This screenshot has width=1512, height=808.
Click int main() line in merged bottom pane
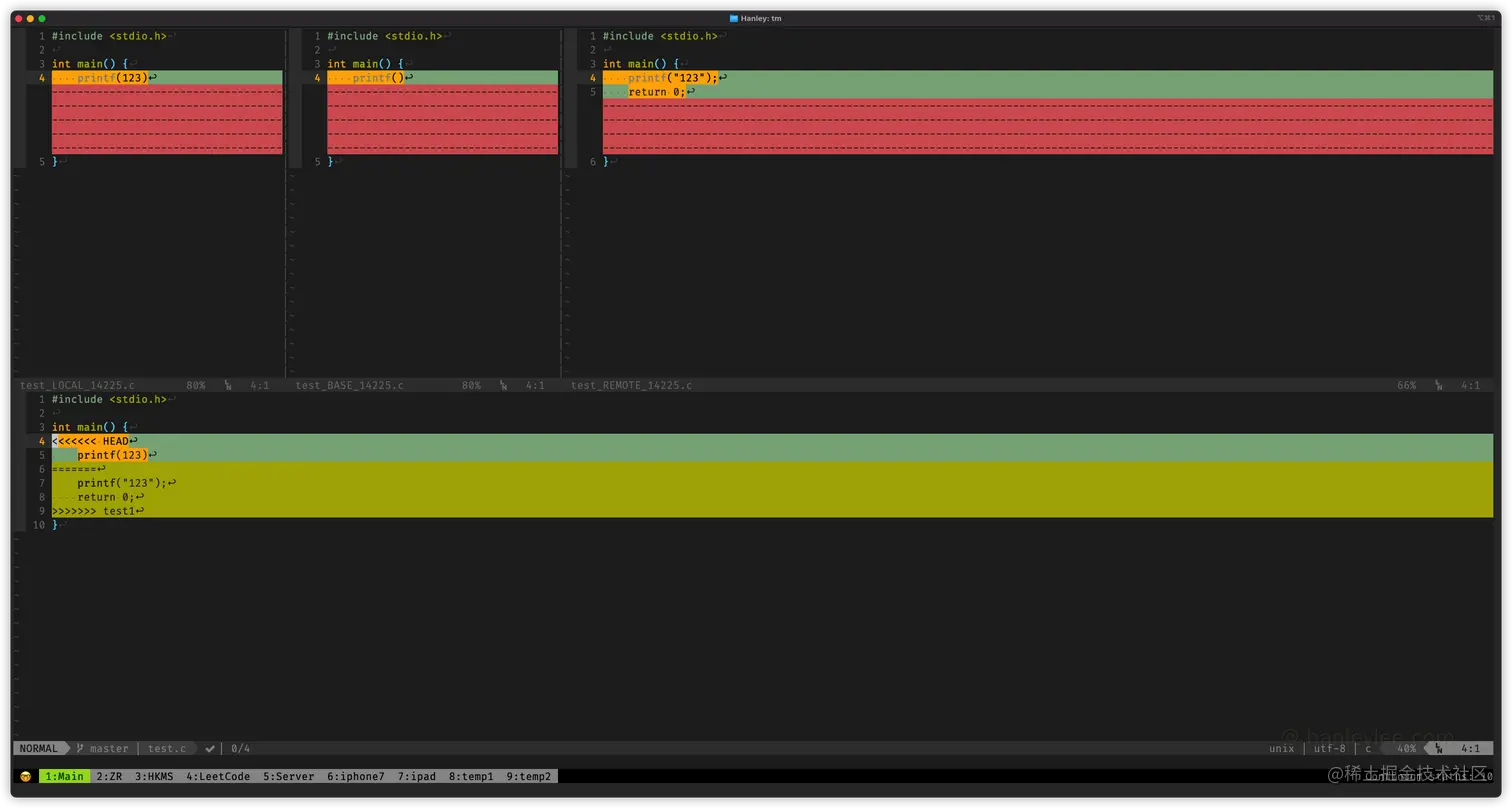point(90,427)
